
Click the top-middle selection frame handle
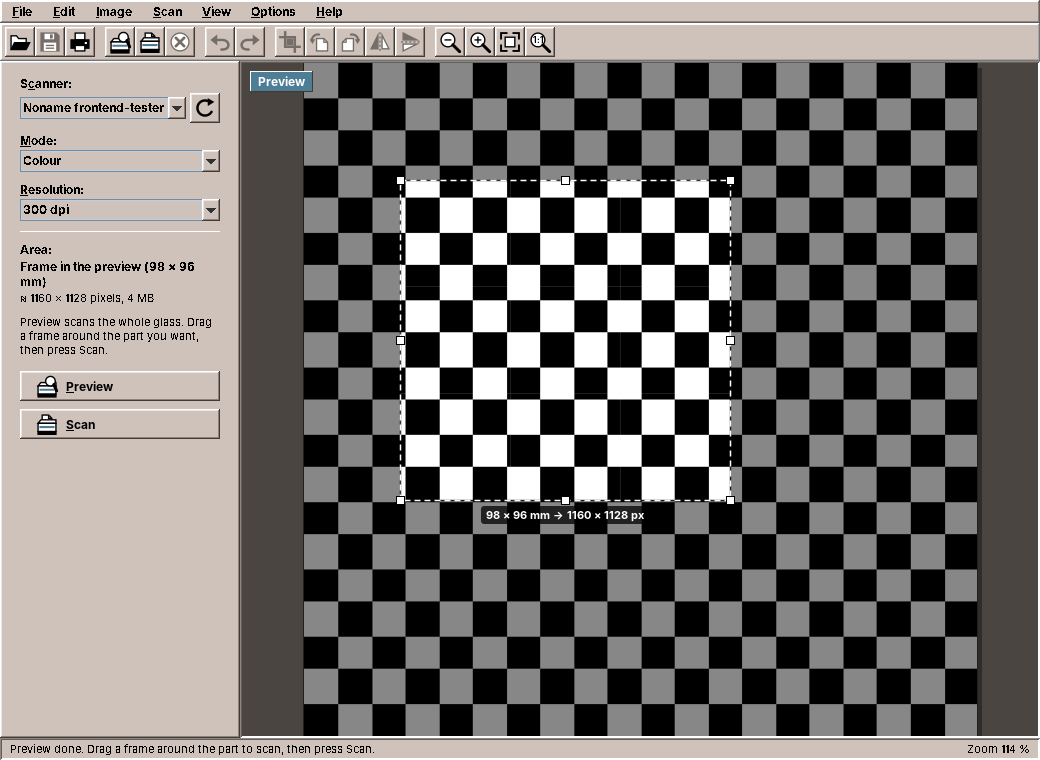(x=565, y=180)
